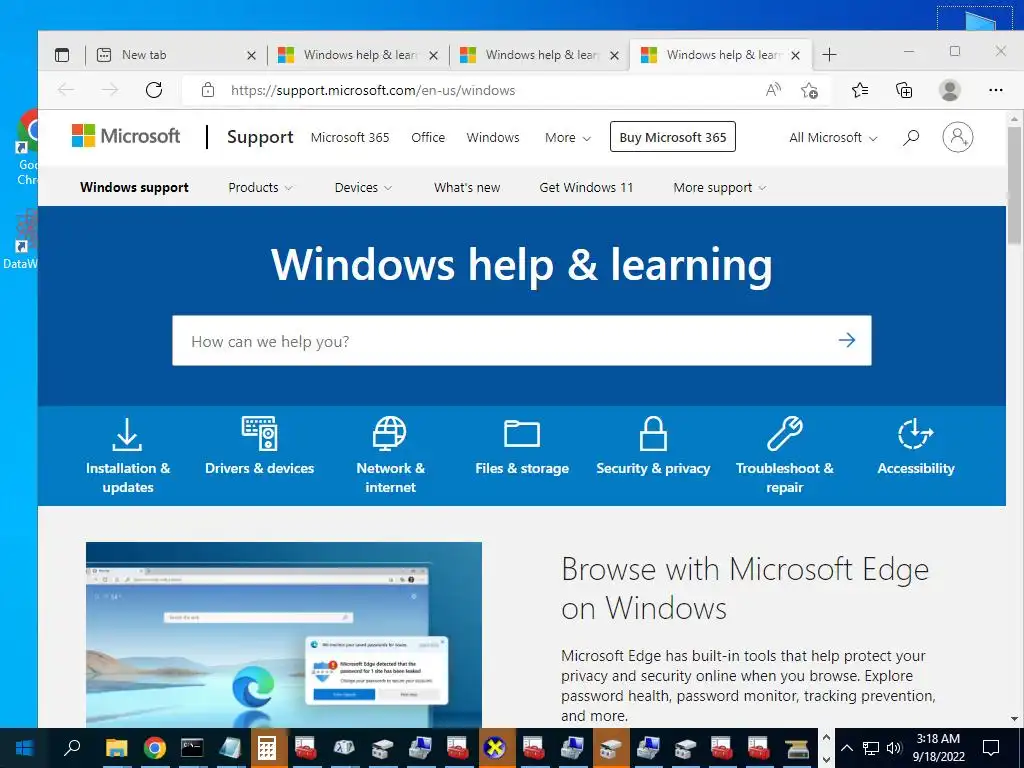Click the page vertical scrollbar thumb
Image resolution: width=1024 pixels, height=768 pixels.
1014,186
